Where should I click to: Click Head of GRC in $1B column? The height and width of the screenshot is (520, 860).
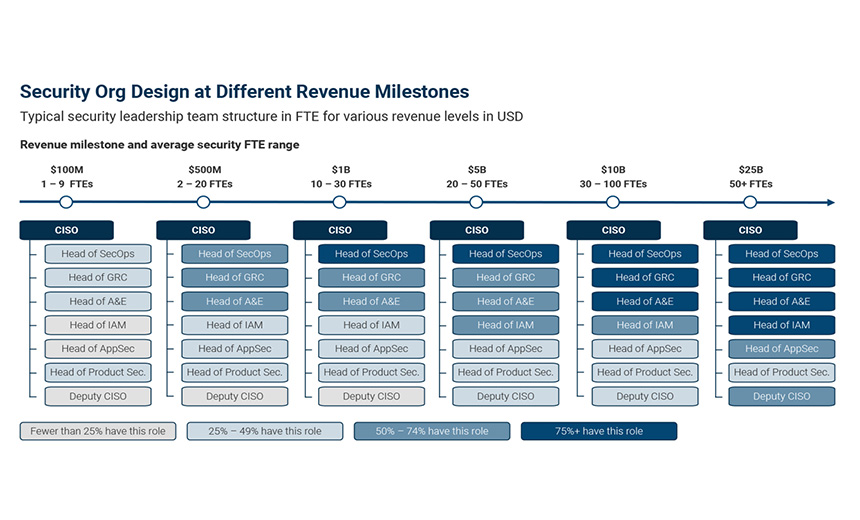click(x=371, y=278)
